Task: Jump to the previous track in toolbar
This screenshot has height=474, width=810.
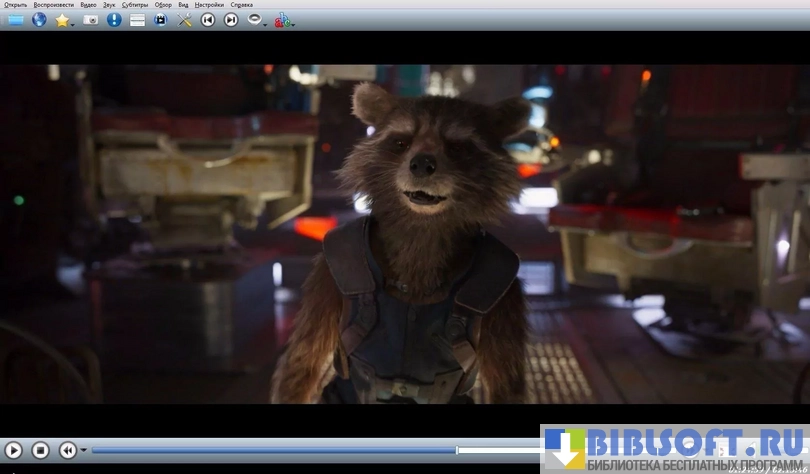Action: tap(208, 19)
